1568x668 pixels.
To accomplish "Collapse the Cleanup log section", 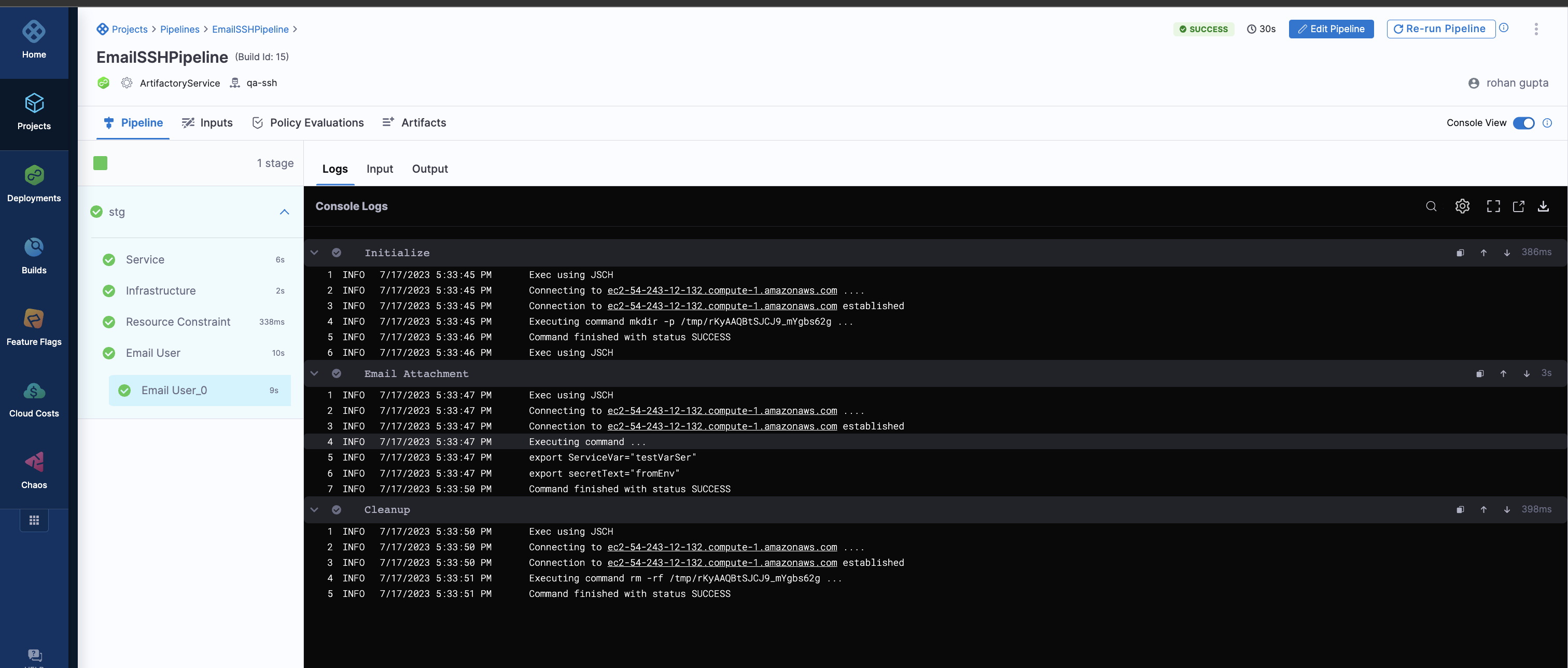I will [x=314, y=510].
